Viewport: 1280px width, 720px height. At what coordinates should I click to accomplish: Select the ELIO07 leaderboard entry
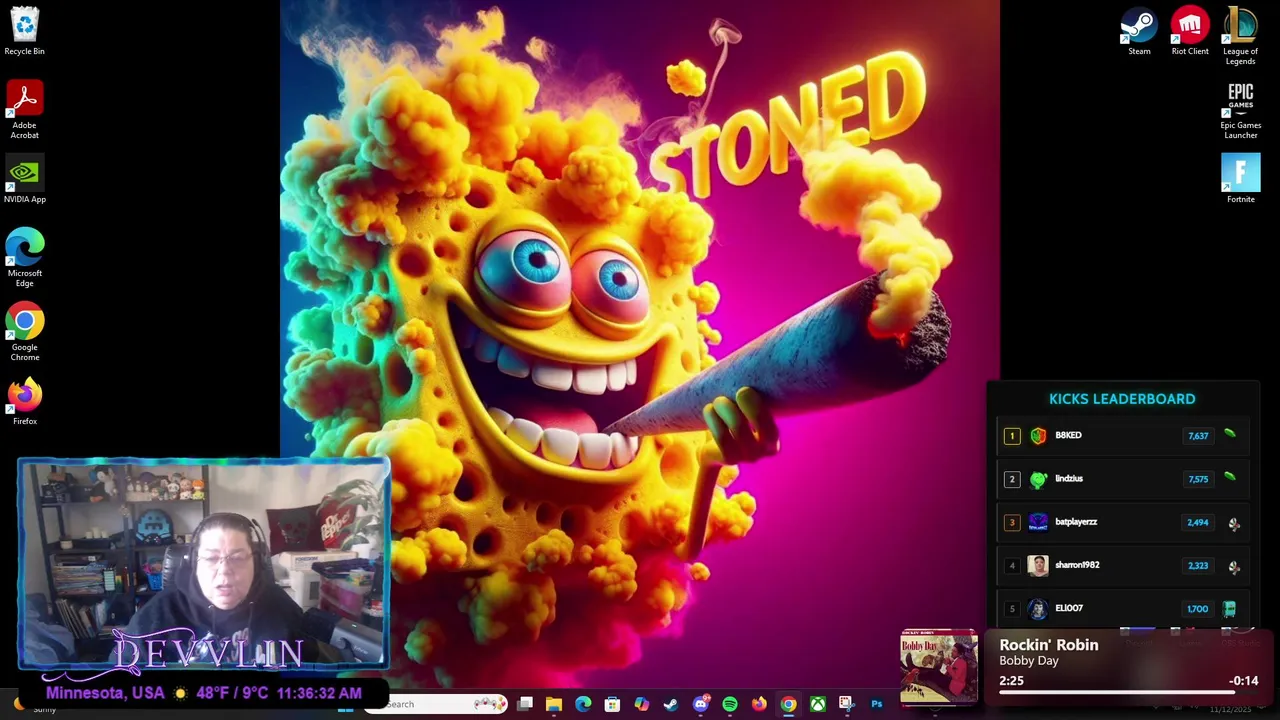(1123, 608)
